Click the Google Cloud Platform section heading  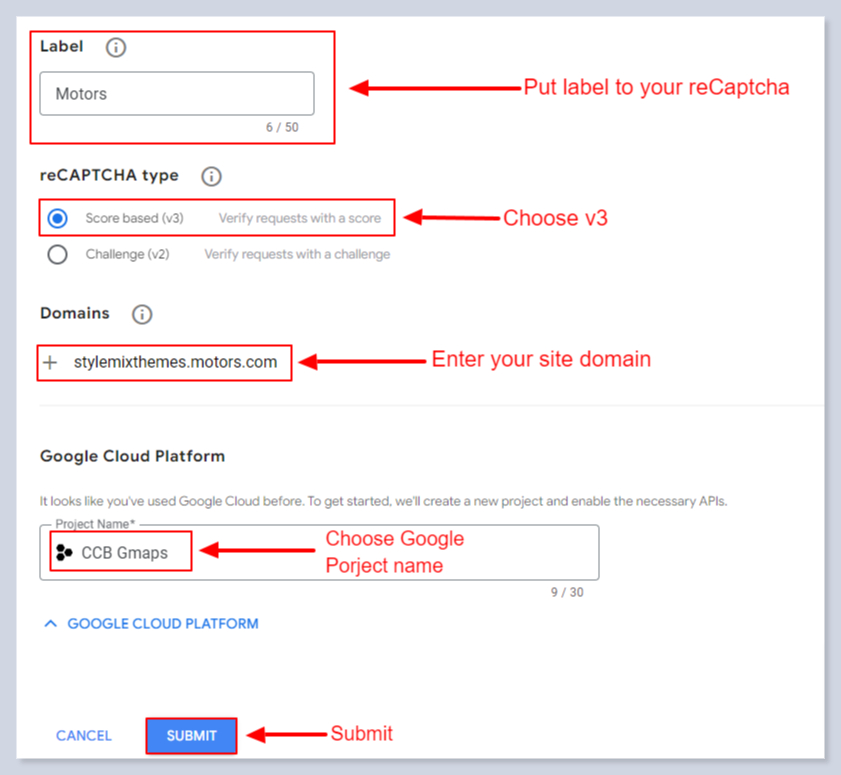(132, 456)
